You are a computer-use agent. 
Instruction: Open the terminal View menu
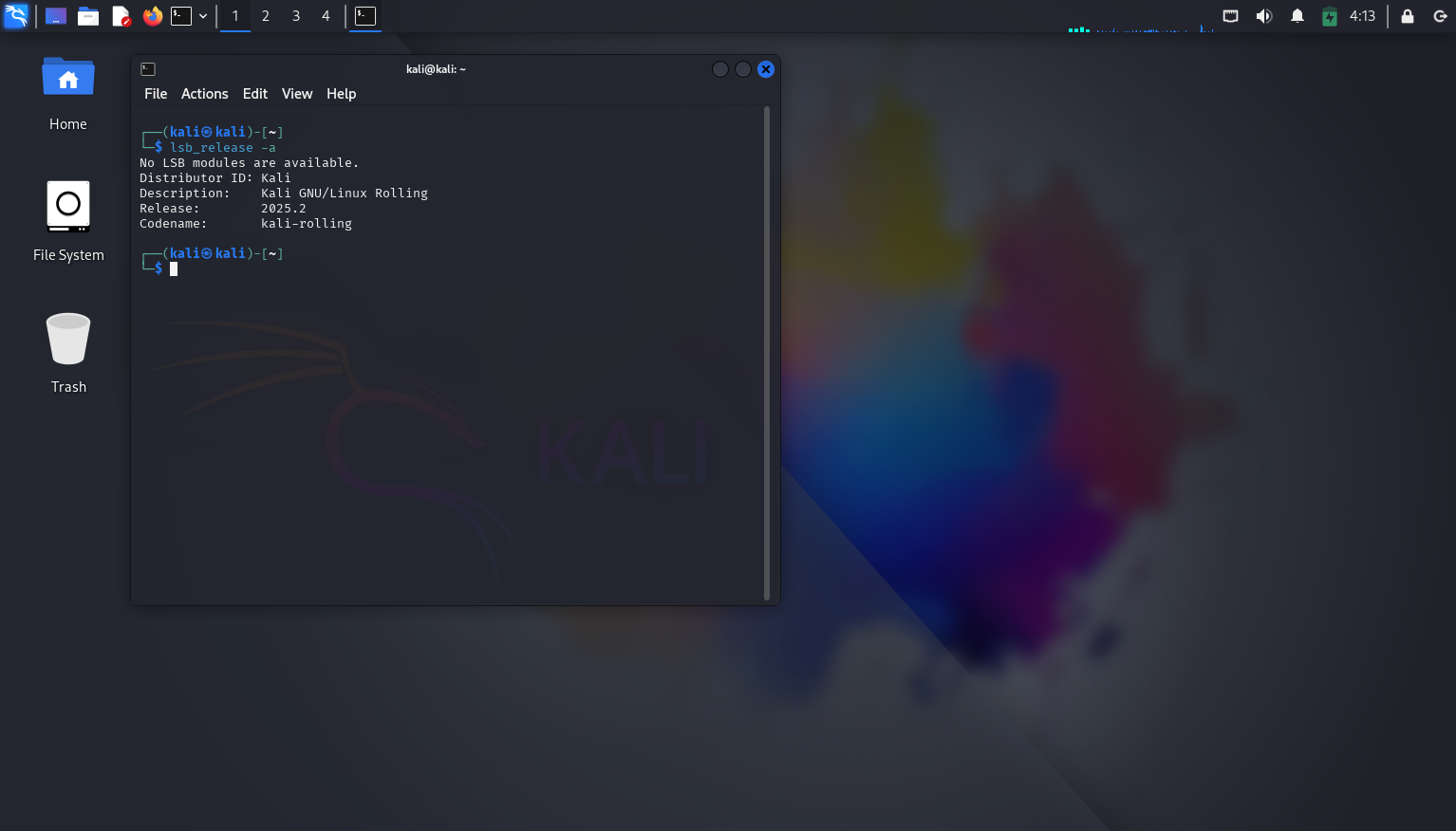[297, 94]
